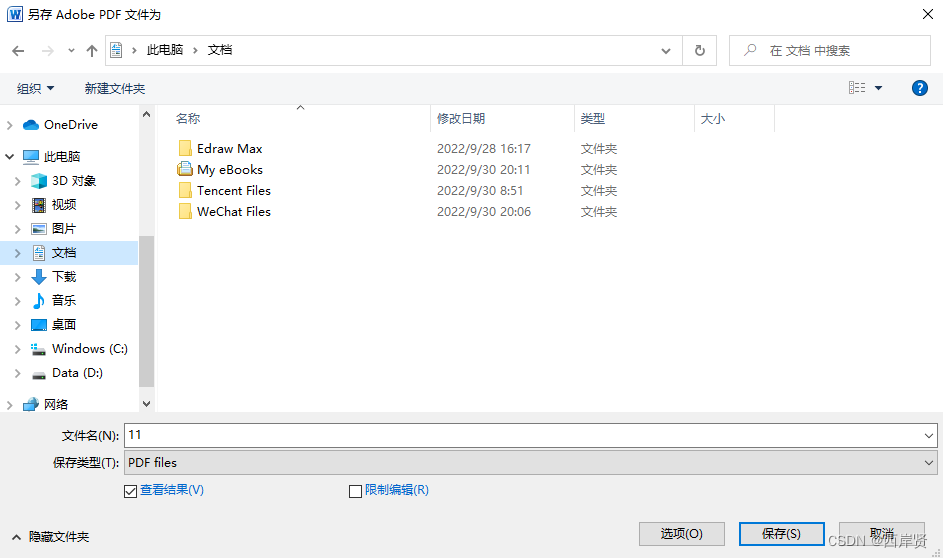Open help with the question mark

pos(920,88)
